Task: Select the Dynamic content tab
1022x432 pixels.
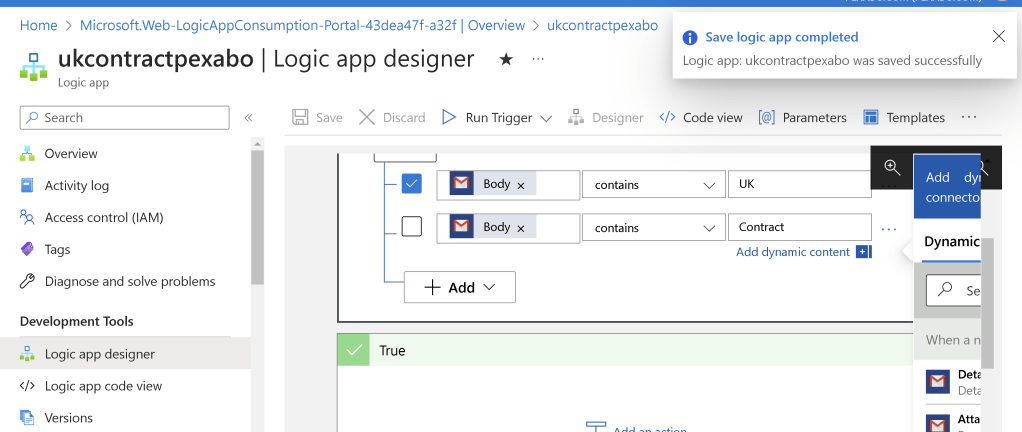Action: pyautogui.click(x=952, y=242)
